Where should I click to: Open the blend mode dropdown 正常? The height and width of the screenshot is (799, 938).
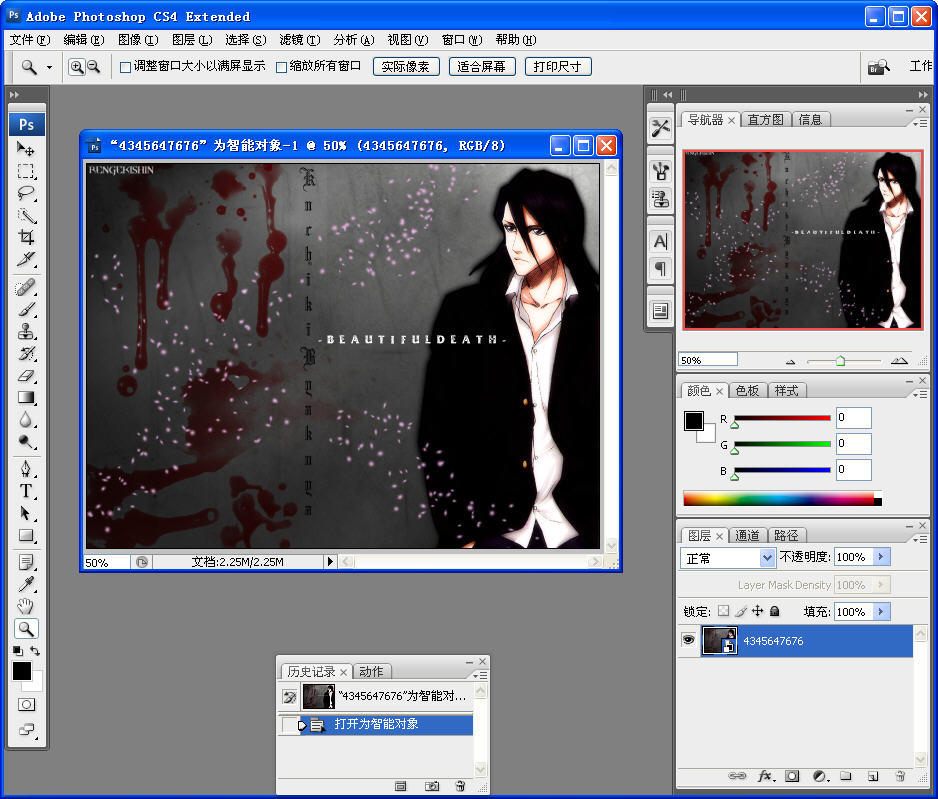coord(727,558)
